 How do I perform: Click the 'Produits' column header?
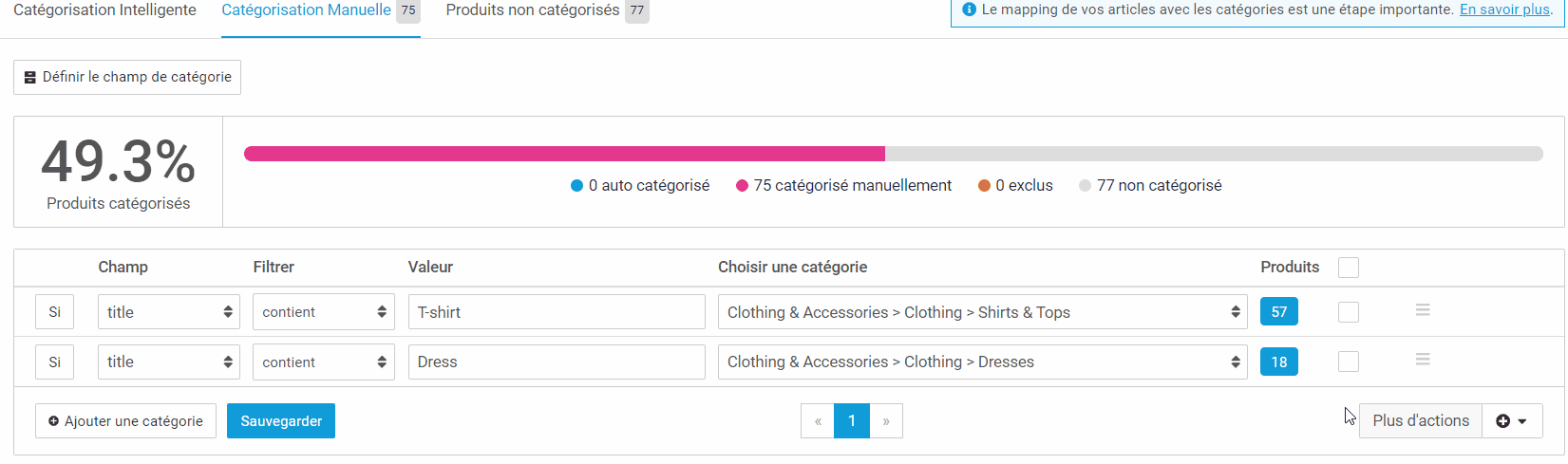click(1290, 268)
